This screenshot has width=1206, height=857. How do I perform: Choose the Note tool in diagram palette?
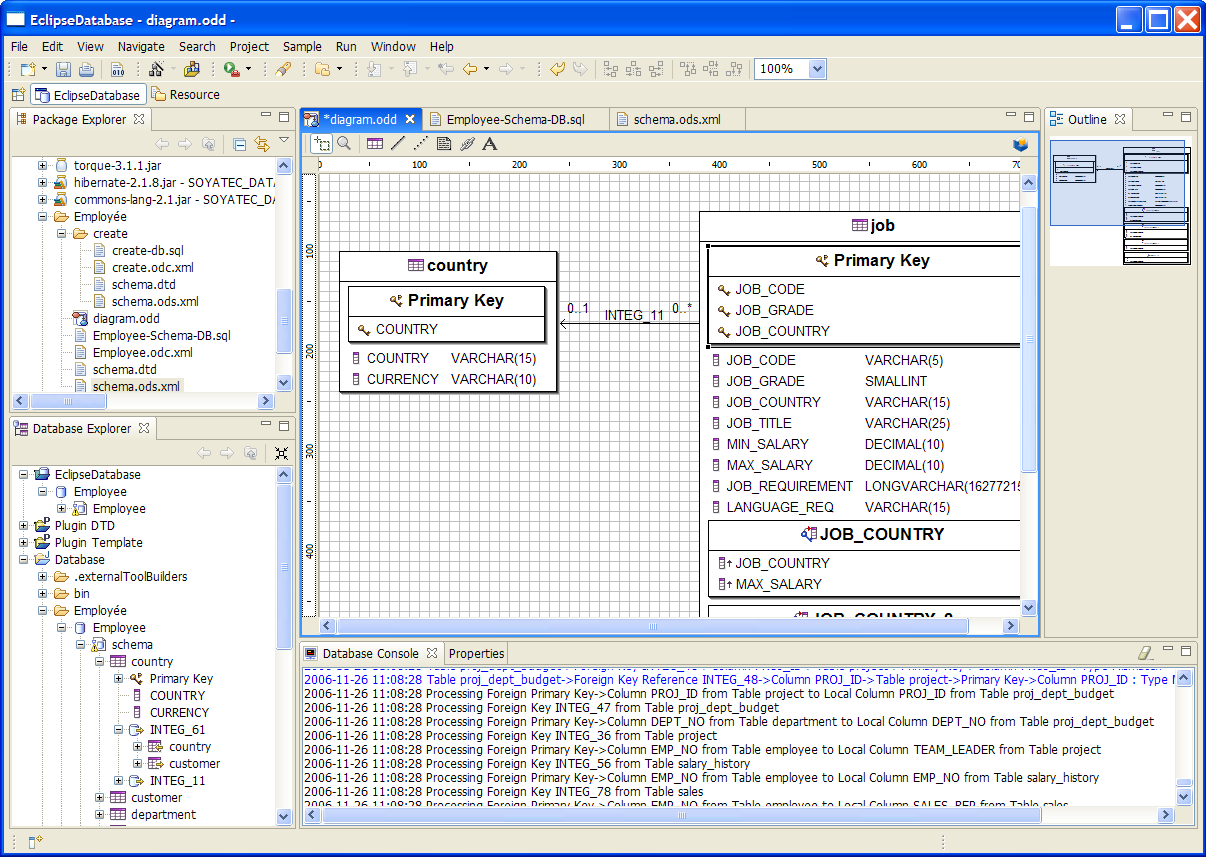pyautogui.click(x=444, y=143)
